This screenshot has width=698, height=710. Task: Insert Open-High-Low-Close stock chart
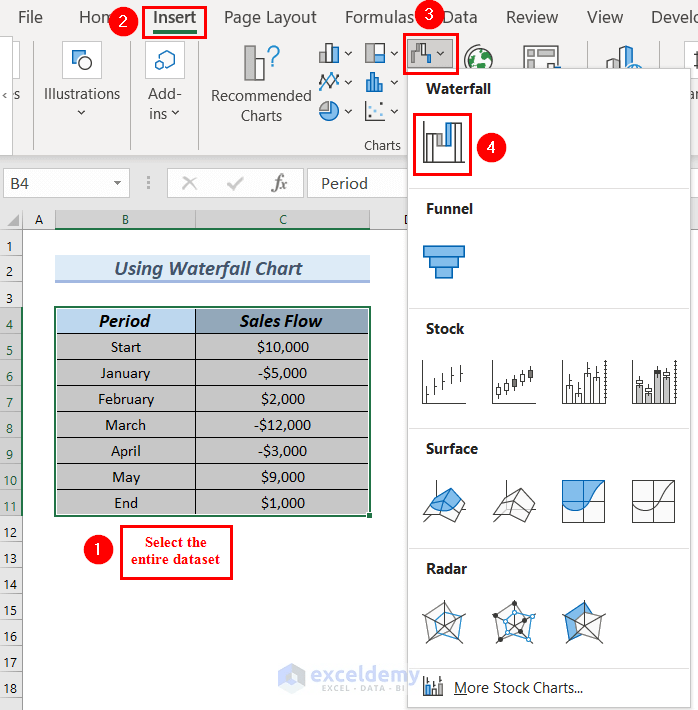[514, 382]
